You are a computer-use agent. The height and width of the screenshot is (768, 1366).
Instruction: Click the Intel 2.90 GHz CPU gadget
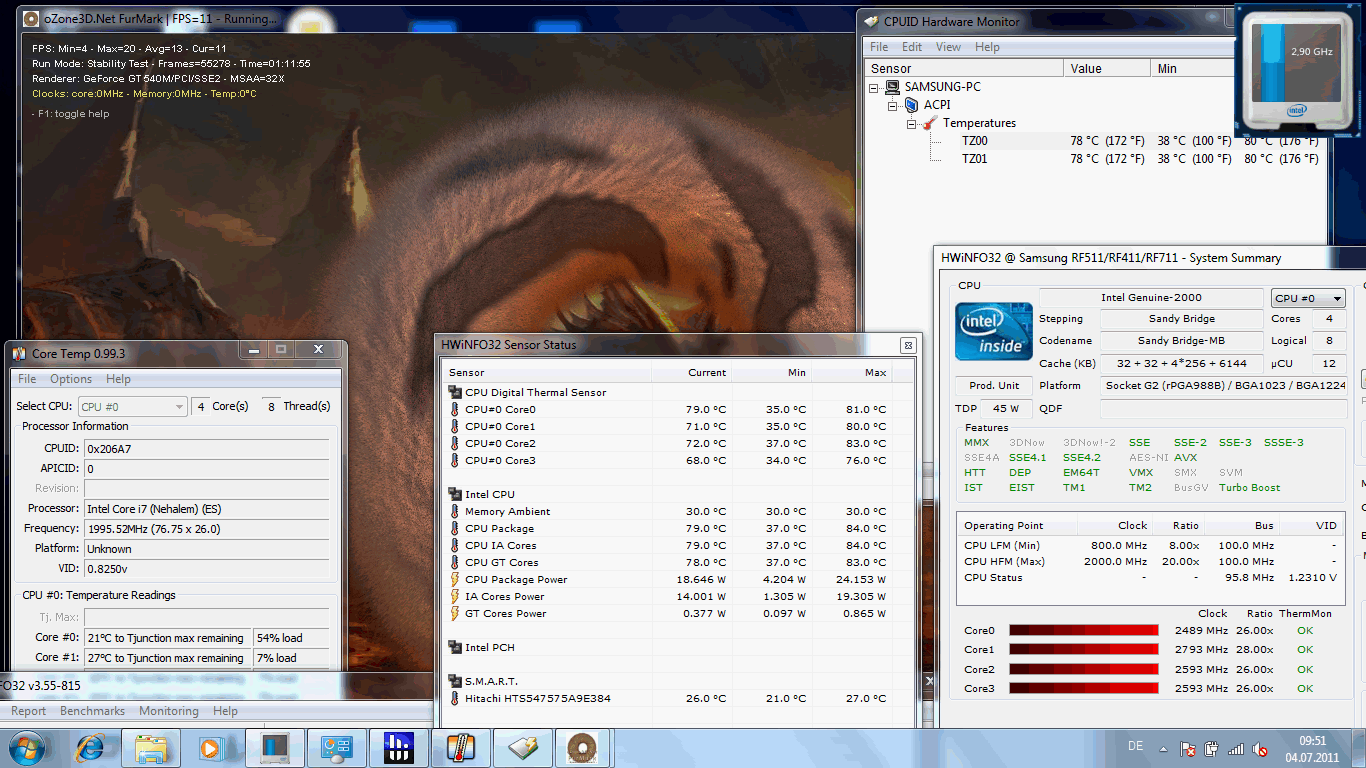pyautogui.click(x=1299, y=70)
